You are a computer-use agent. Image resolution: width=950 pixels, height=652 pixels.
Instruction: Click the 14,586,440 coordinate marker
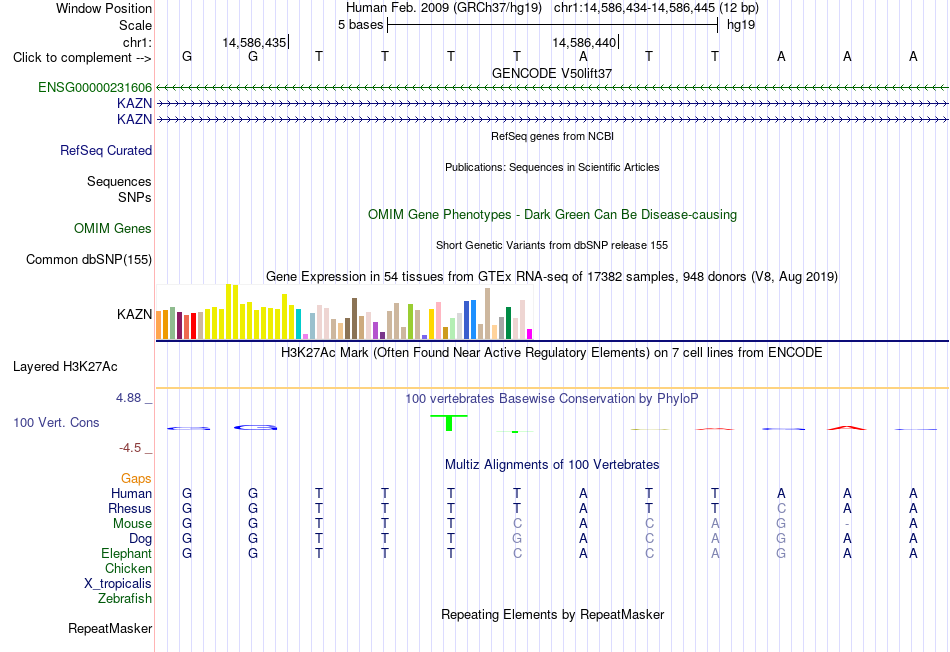(584, 42)
